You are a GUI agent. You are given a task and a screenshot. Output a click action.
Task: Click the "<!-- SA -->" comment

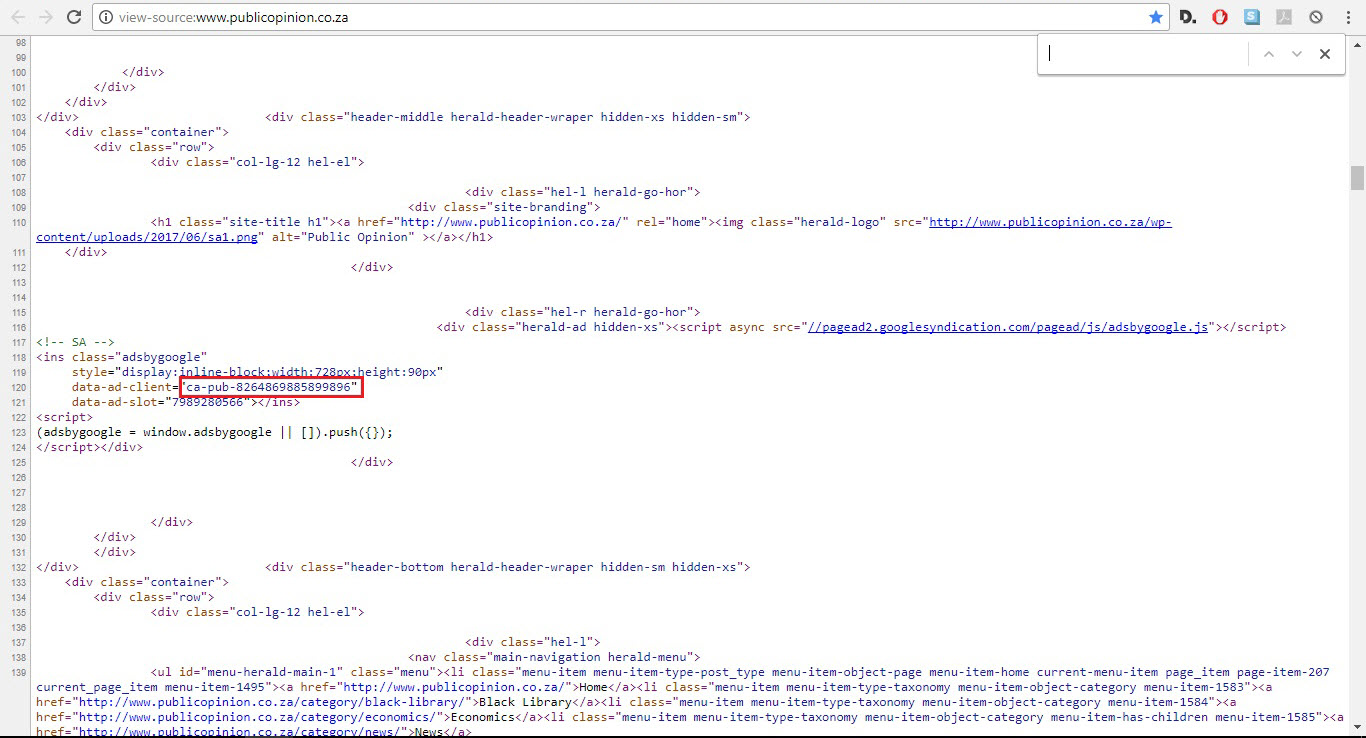click(x=76, y=342)
